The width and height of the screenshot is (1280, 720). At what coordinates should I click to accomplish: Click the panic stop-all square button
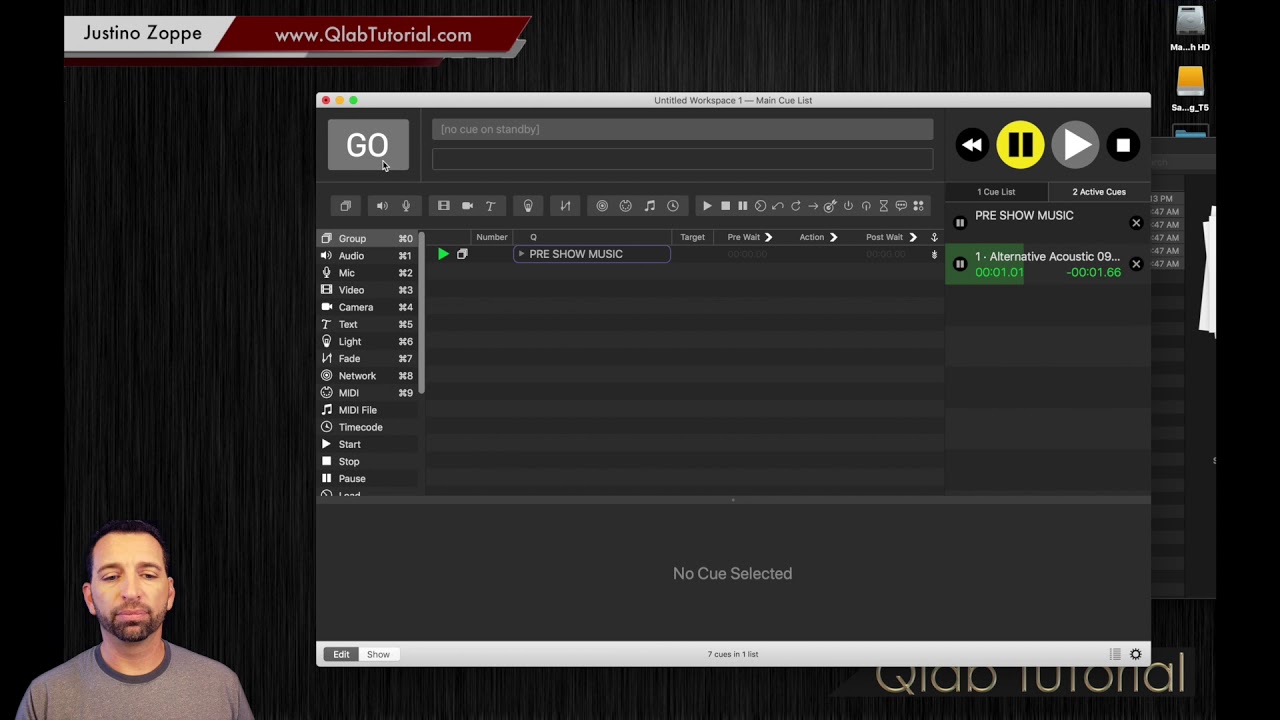[x=1123, y=146]
